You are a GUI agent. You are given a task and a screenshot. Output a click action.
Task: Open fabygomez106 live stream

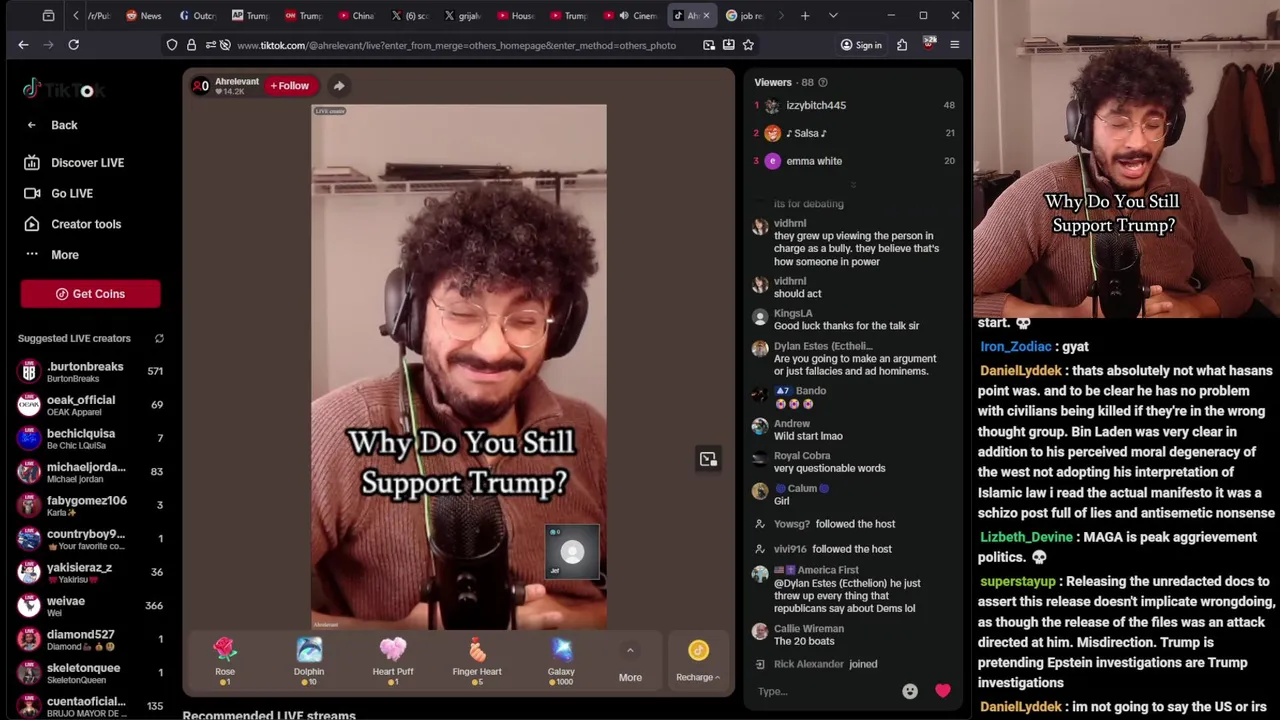tap(90, 506)
